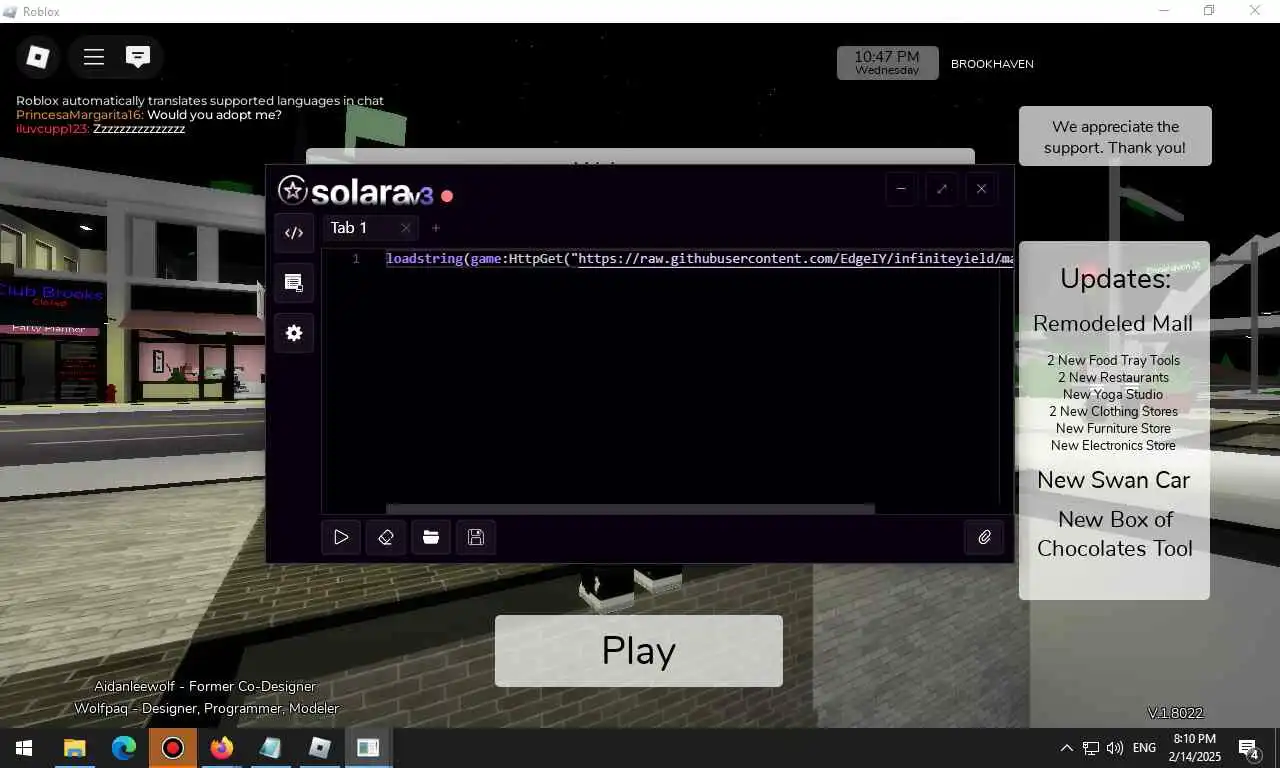This screenshot has height=768, width=1280.
Task: Close the Solara executor window
Action: (981, 189)
